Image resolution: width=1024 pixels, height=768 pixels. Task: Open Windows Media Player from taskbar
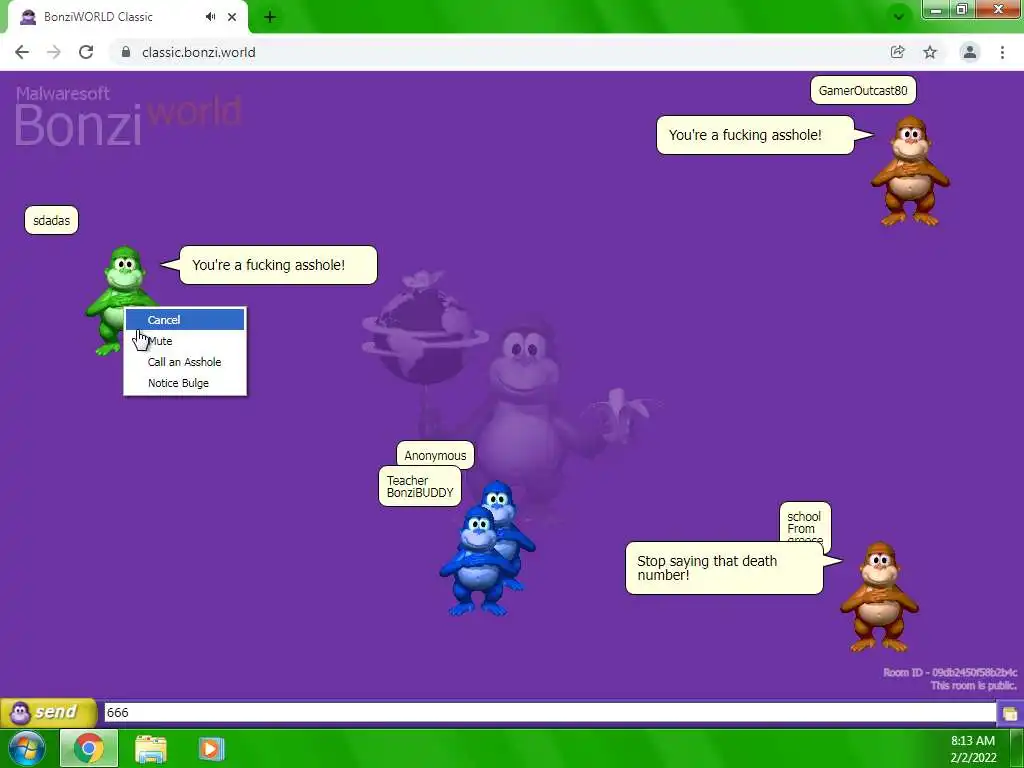(x=211, y=749)
